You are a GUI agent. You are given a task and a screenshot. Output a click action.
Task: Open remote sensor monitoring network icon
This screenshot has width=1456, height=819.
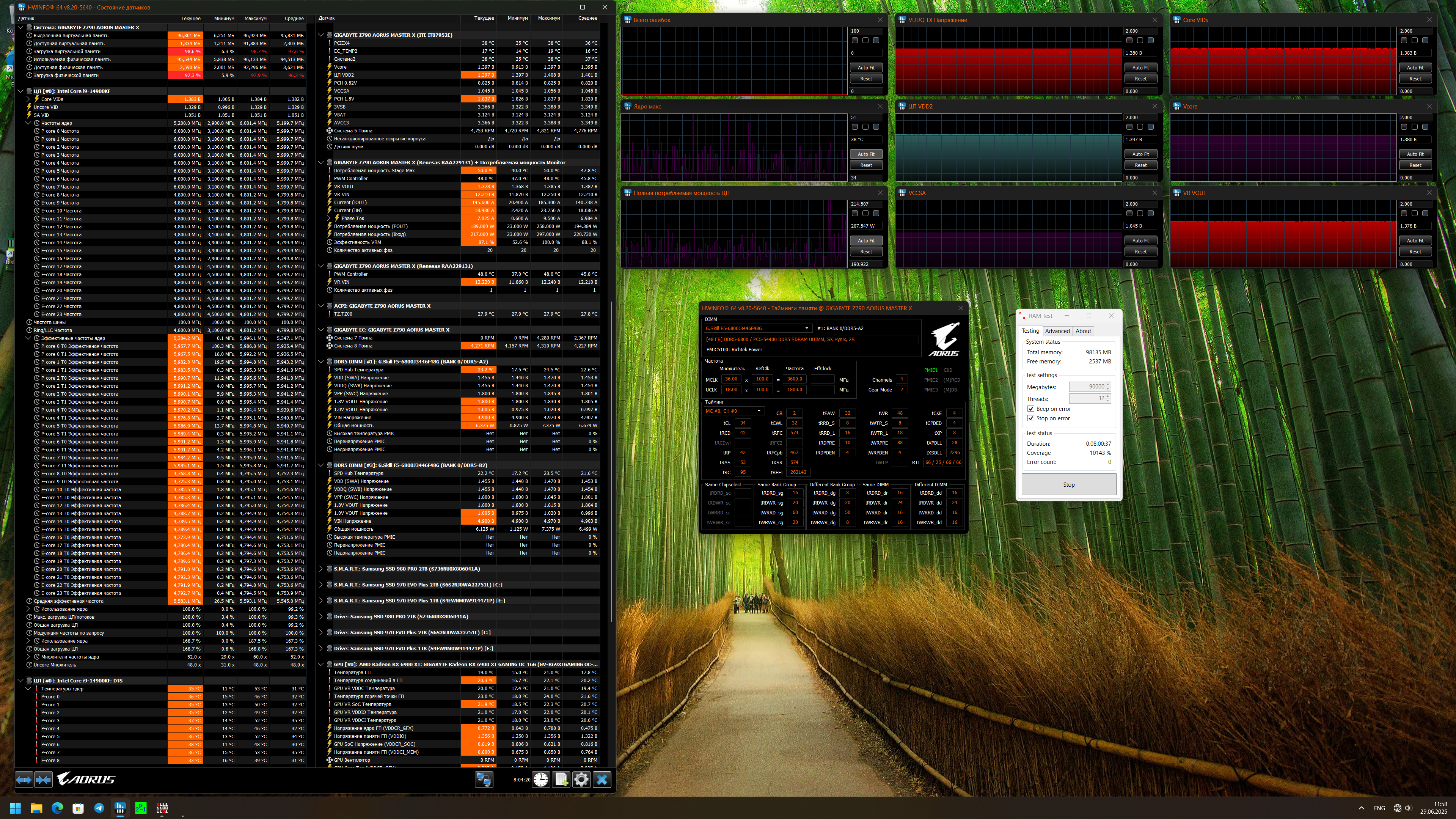[484, 780]
